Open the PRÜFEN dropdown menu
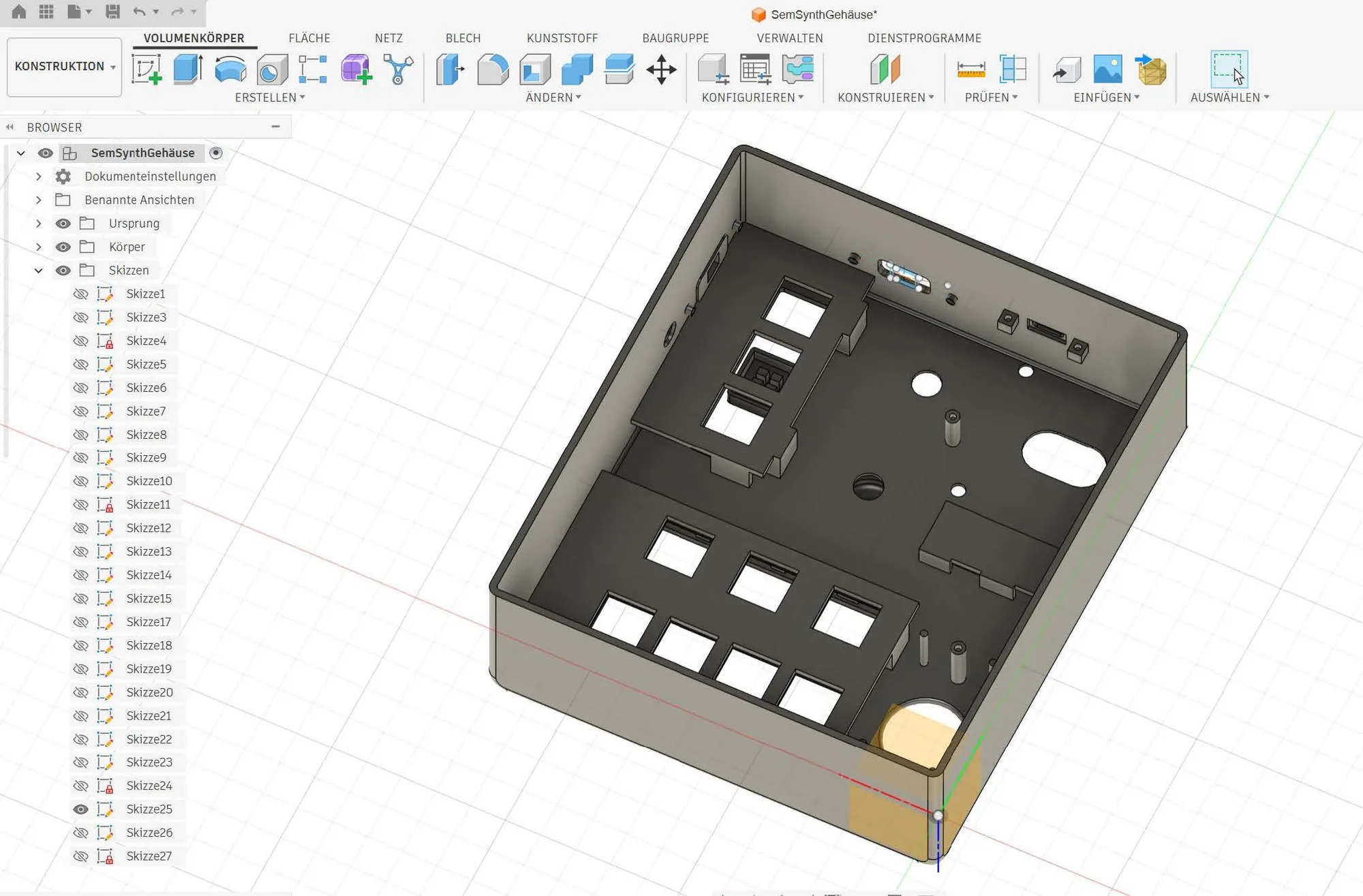 pos(991,97)
